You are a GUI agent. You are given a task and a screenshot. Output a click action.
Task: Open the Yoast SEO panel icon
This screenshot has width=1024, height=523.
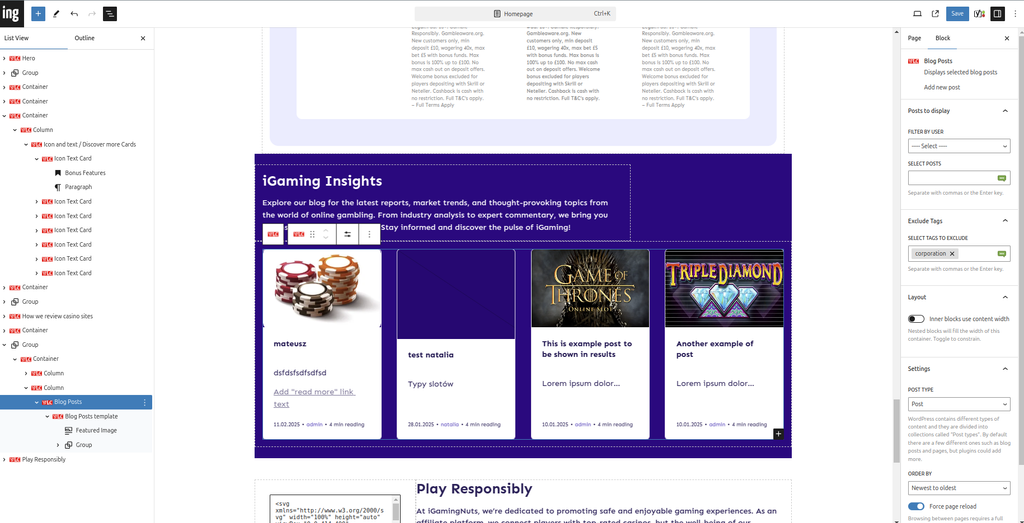click(x=979, y=14)
